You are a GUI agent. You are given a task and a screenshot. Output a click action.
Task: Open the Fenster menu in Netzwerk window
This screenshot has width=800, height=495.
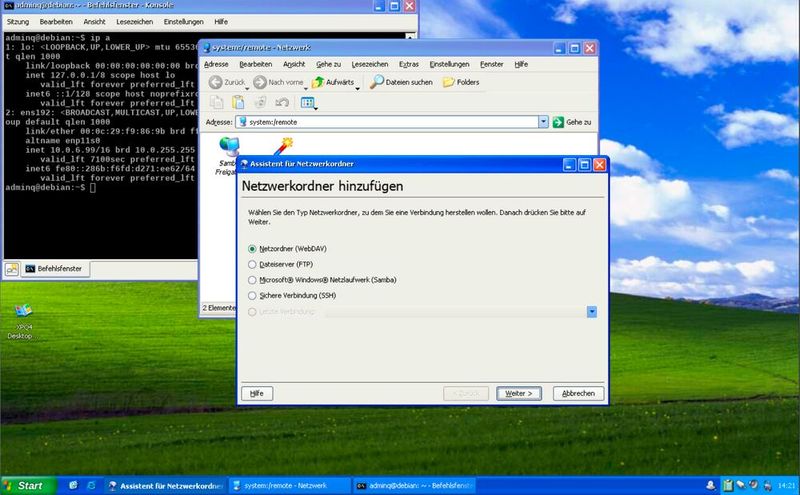(x=491, y=64)
